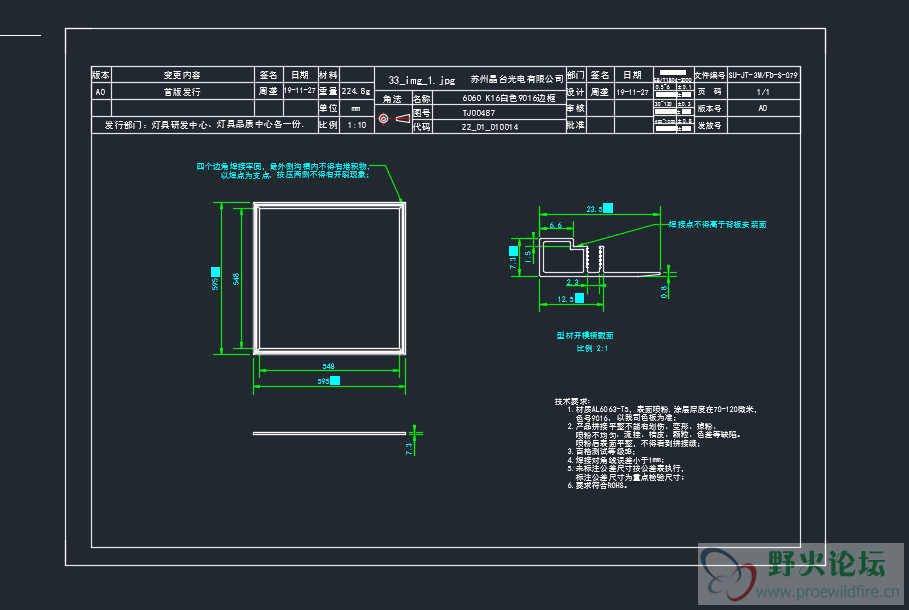Click the "首版发行" change entry
This screenshot has width=909, height=610.
click(182, 92)
